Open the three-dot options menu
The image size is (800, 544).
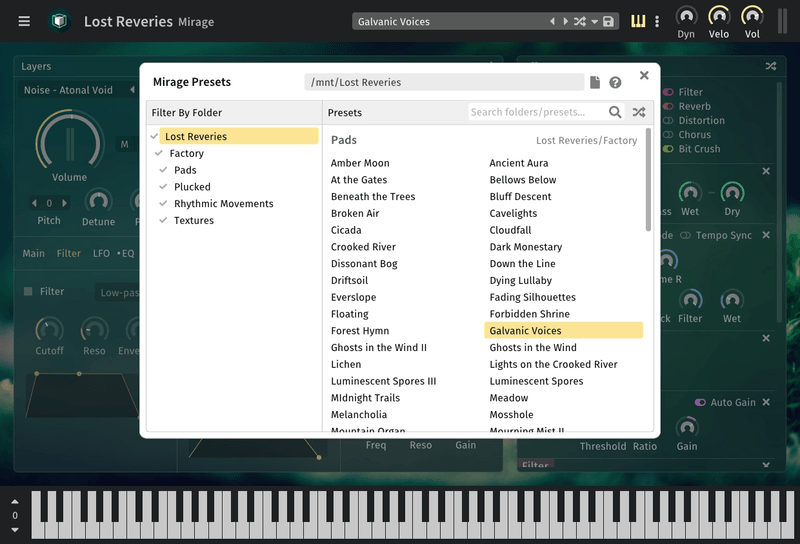[657, 21]
